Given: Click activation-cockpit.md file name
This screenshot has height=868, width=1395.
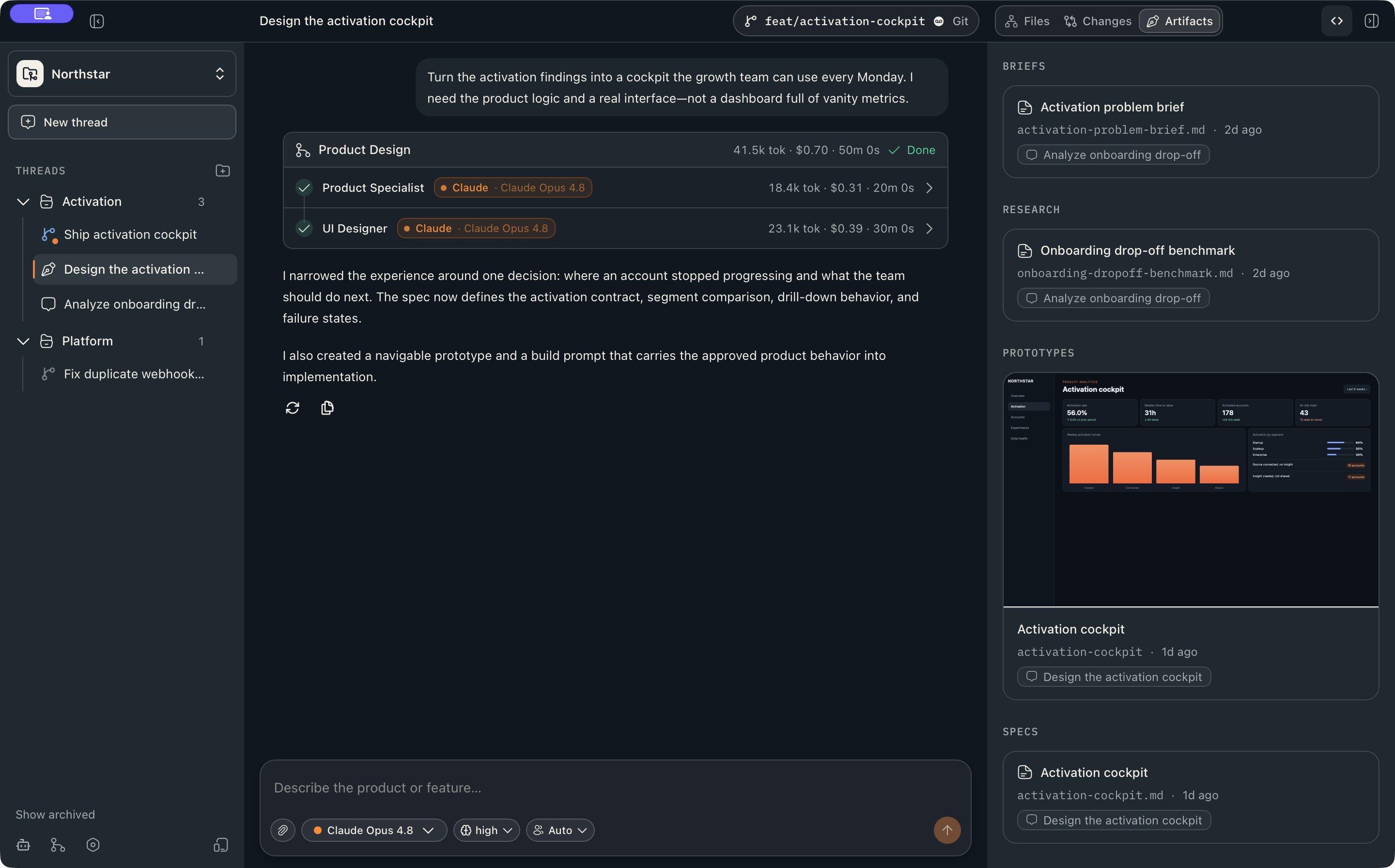Looking at the screenshot, I should 1090,795.
